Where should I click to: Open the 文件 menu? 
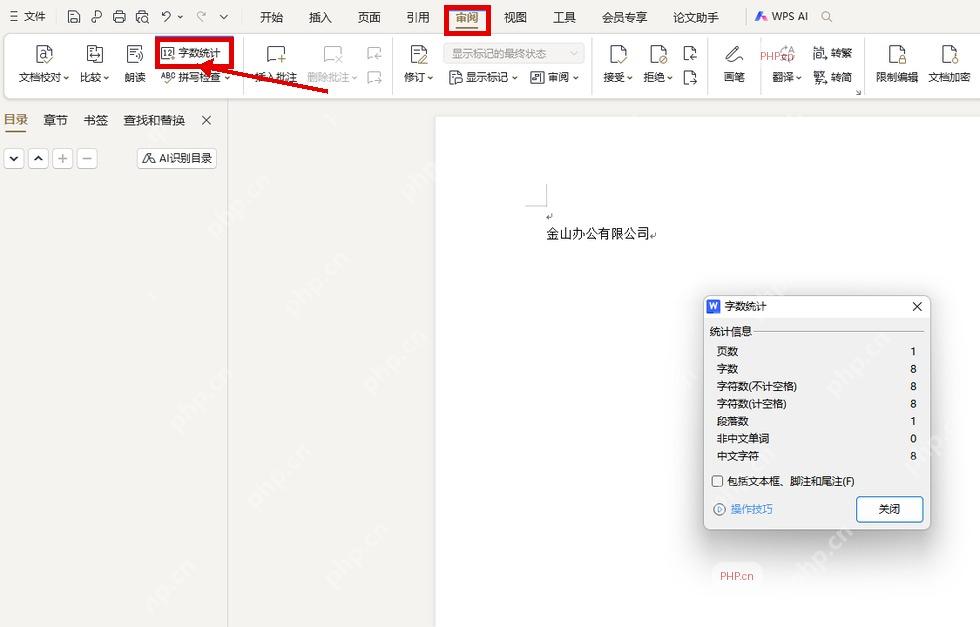28,17
